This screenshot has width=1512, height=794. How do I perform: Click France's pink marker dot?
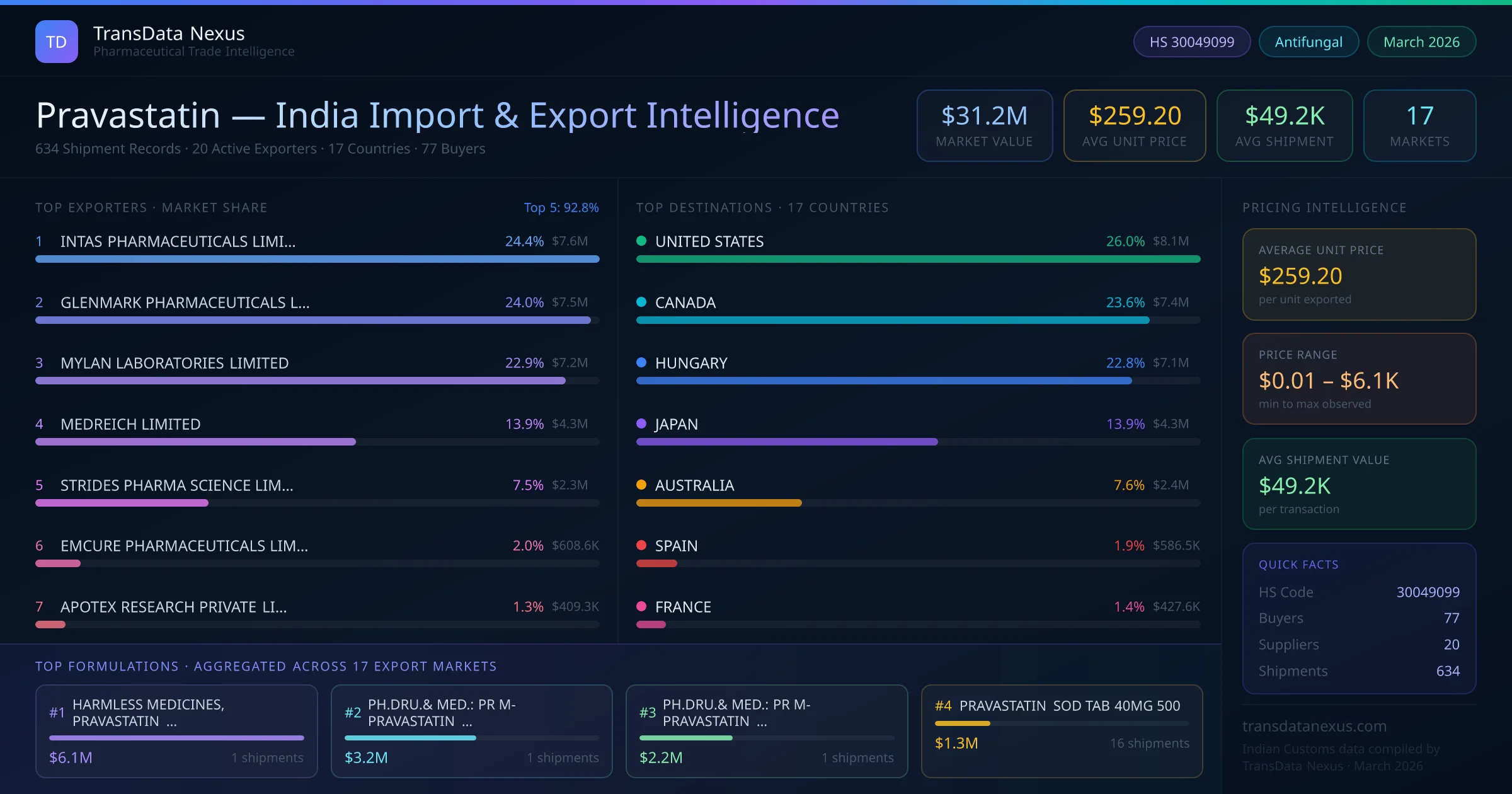point(641,607)
